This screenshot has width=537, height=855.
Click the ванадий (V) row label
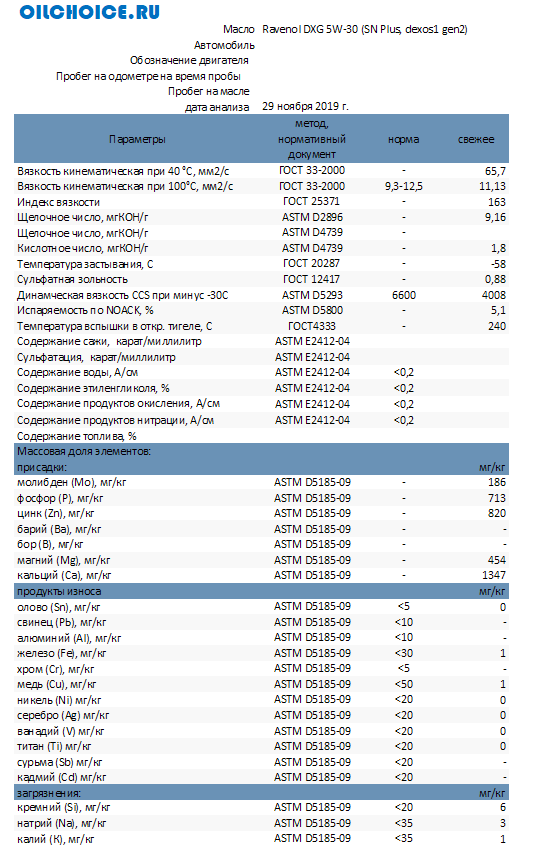click(61, 732)
